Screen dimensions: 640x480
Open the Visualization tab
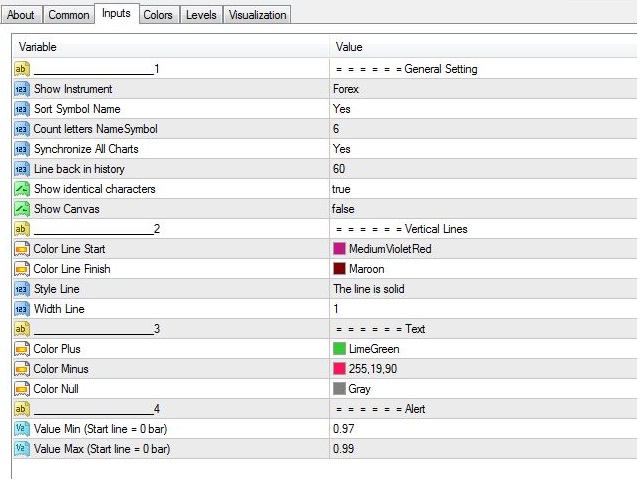[x=257, y=15]
